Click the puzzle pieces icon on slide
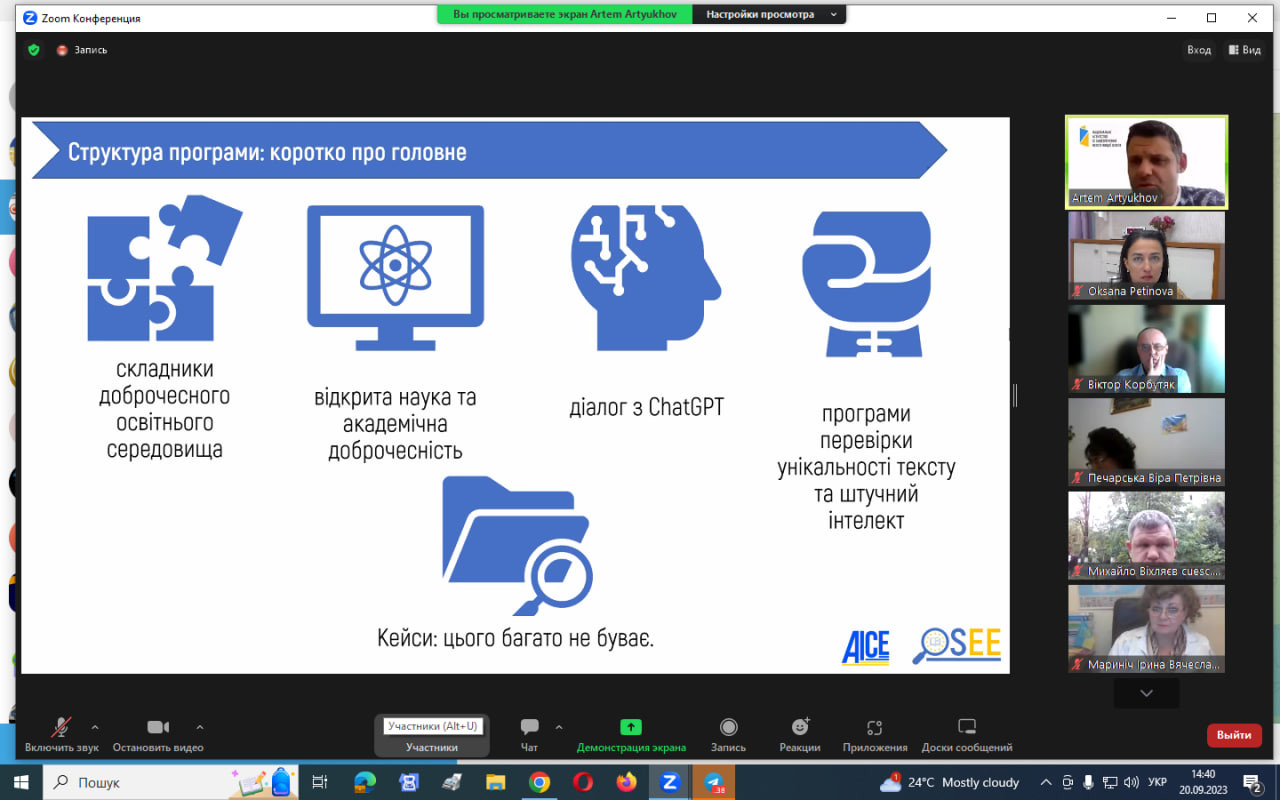1280x800 pixels. pyautogui.click(x=165, y=268)
